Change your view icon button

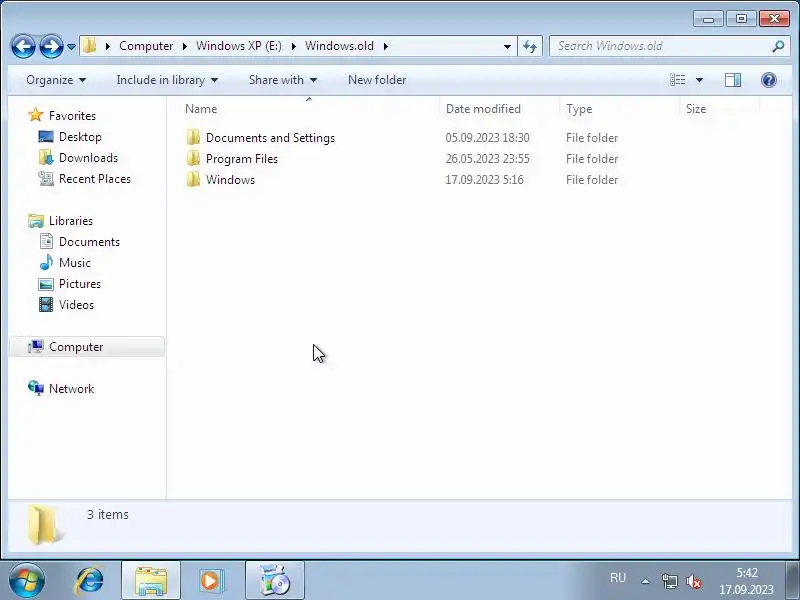click(678, 80)
